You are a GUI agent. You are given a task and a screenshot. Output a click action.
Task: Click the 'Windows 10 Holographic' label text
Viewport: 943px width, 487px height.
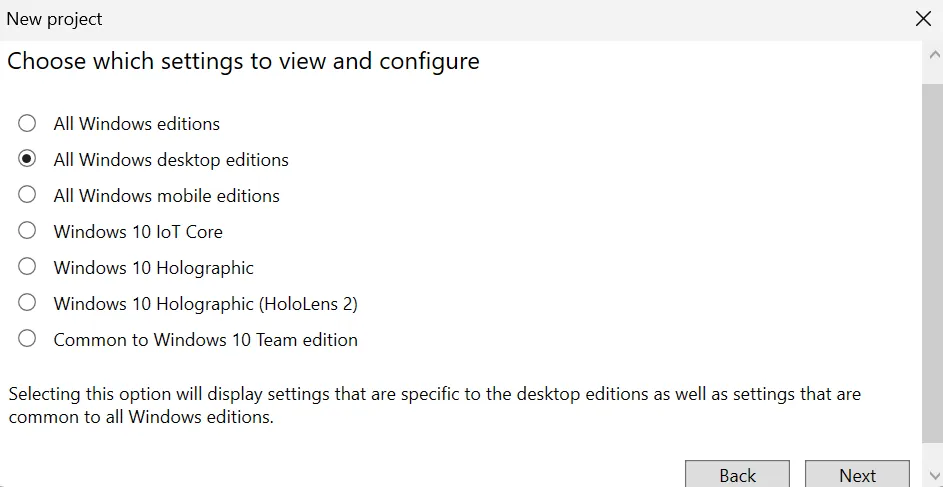153,268
